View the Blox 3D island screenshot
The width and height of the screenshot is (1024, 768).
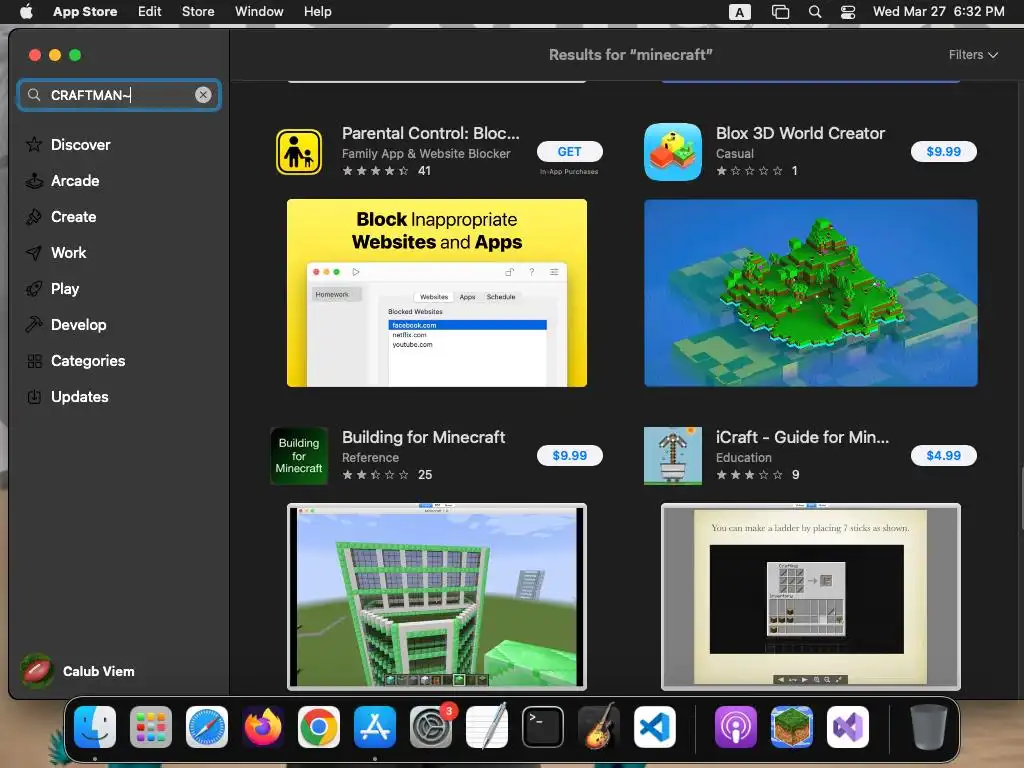click(x=810, y=293)
